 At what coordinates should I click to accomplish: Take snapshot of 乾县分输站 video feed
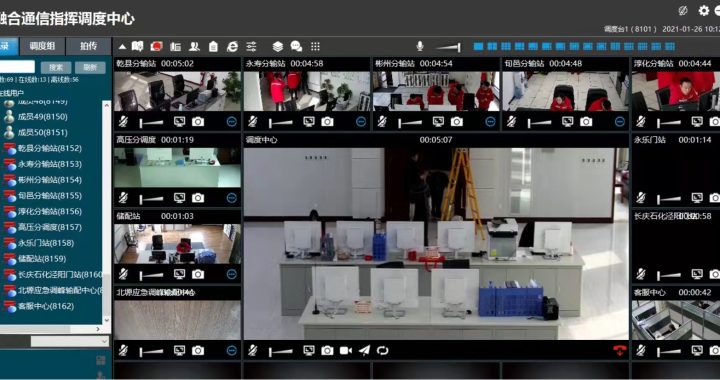pyautogui.click(x=198, y=122)
